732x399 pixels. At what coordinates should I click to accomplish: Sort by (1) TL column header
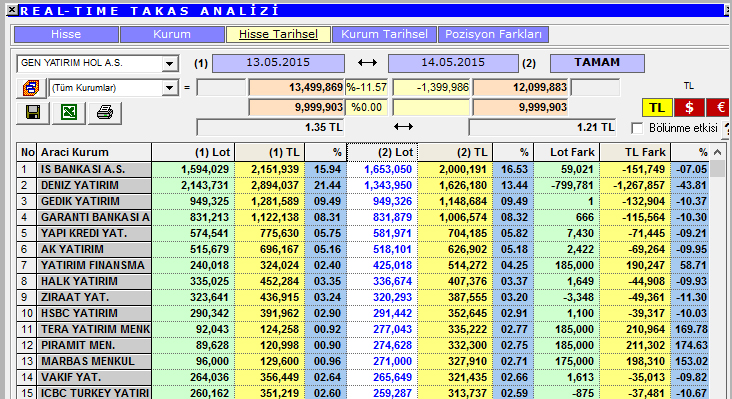pos(270,152)
